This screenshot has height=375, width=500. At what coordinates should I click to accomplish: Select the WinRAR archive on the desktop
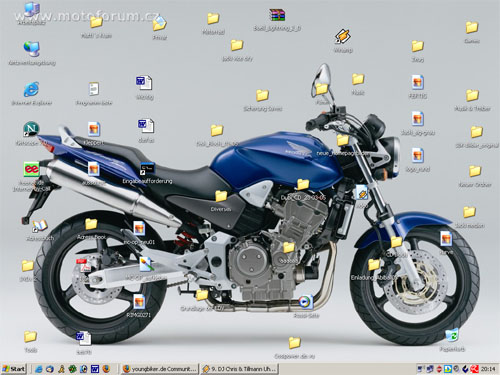277,15
